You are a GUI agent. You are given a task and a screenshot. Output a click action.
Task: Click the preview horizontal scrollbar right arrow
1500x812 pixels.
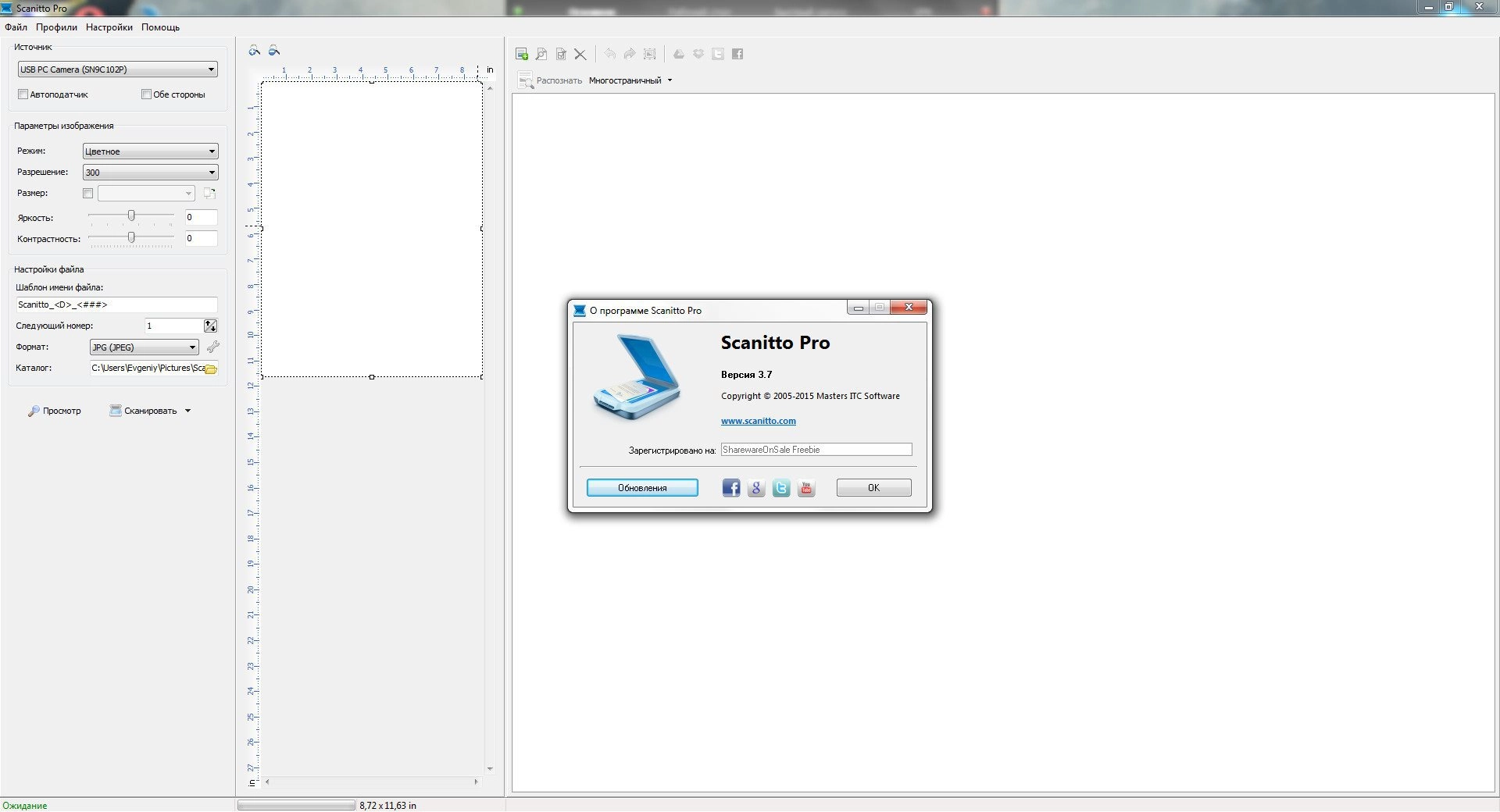point(476,782)
